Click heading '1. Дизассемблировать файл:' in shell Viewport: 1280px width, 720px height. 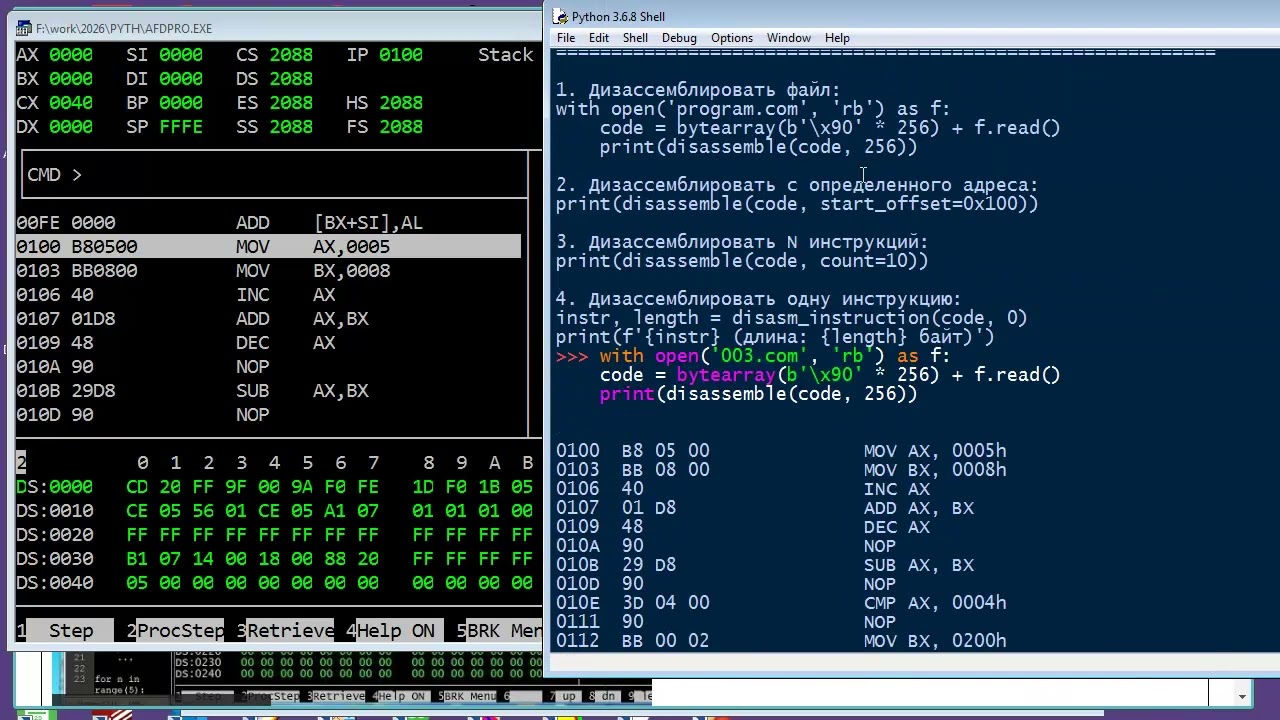tap(698, 90)
